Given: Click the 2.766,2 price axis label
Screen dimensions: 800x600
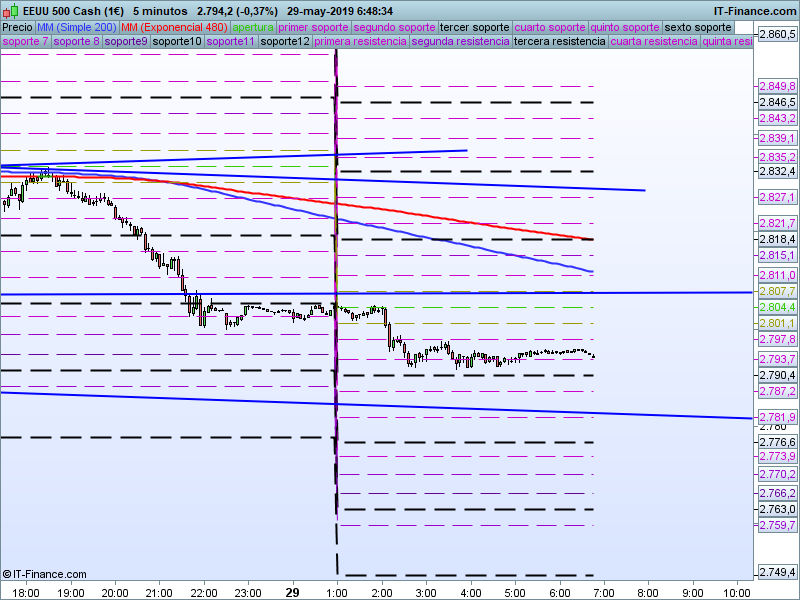Looking at the screenshot, I should tap(777, 493).
